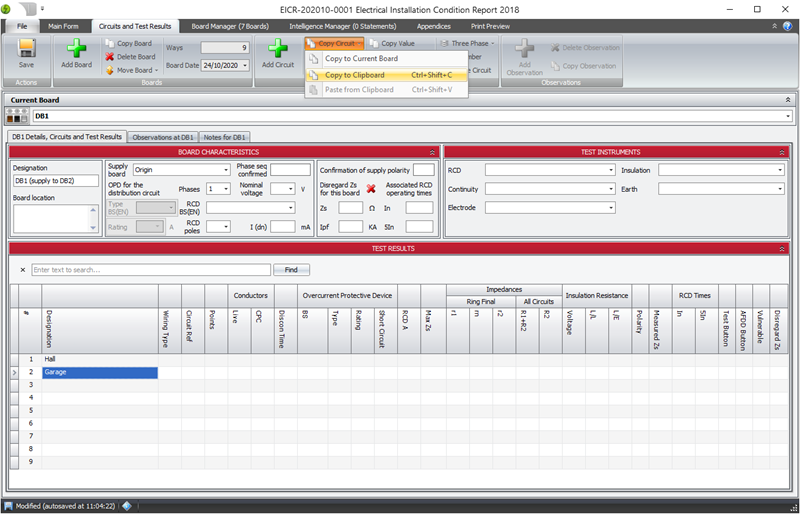
Task: Click the Phase seq confirmed field
Action: (x=290, y=170)
